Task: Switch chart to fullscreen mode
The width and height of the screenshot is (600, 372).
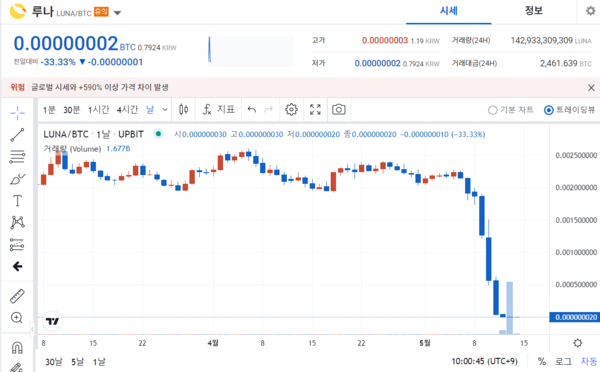Action: [315, 110]
